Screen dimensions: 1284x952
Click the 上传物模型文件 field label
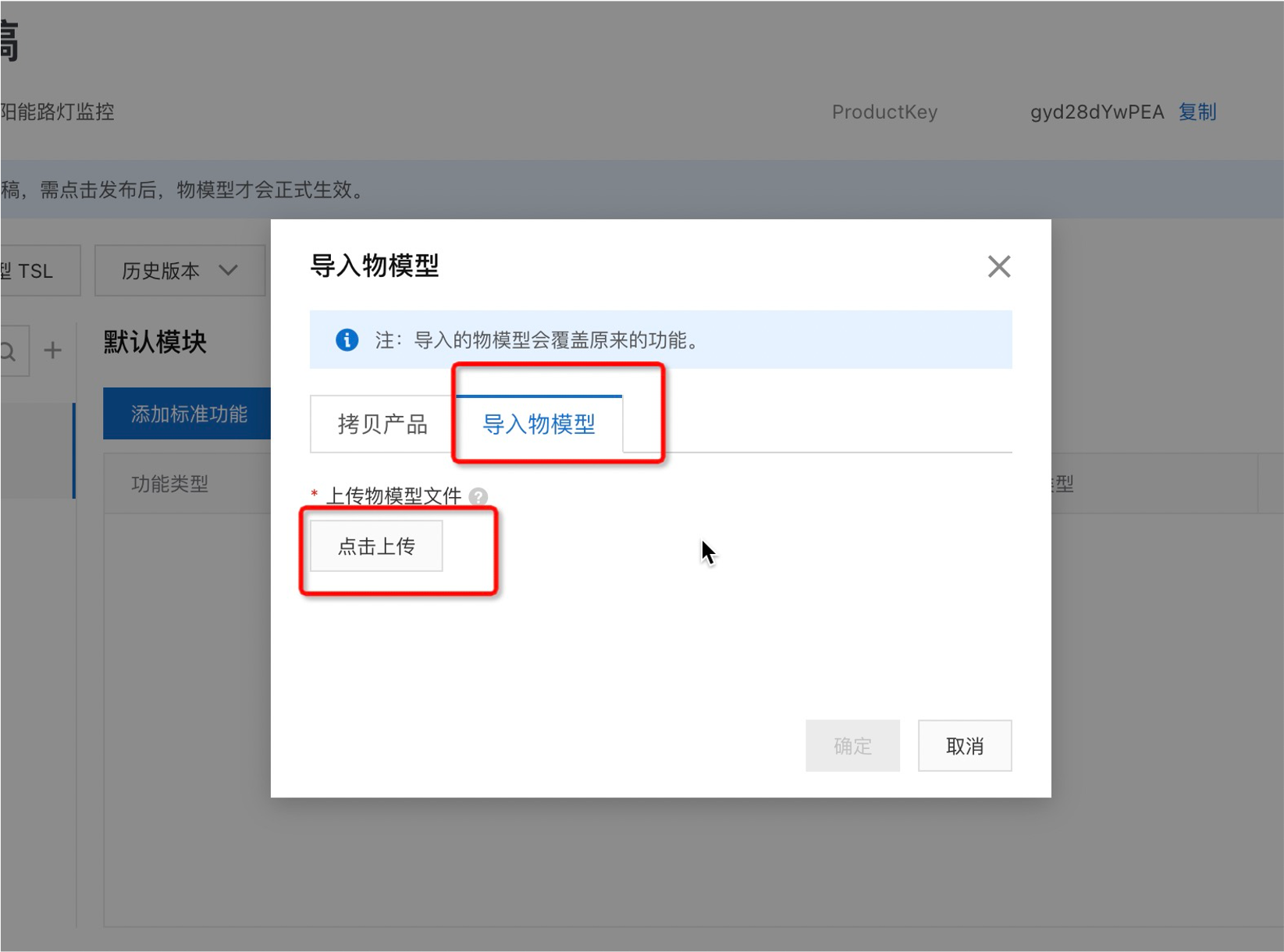click(x=393, y=496)
